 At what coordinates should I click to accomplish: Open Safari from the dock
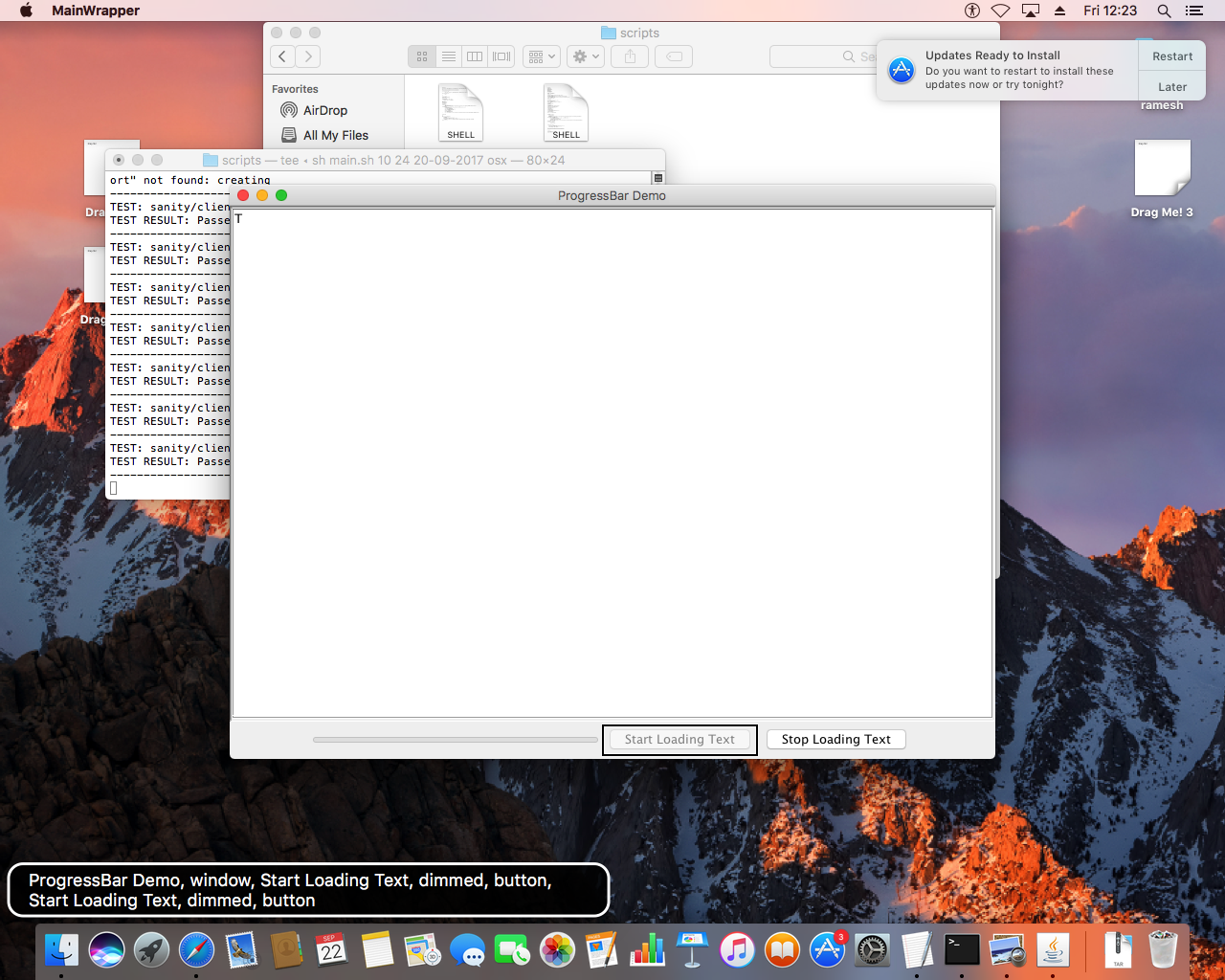(196, 950)
